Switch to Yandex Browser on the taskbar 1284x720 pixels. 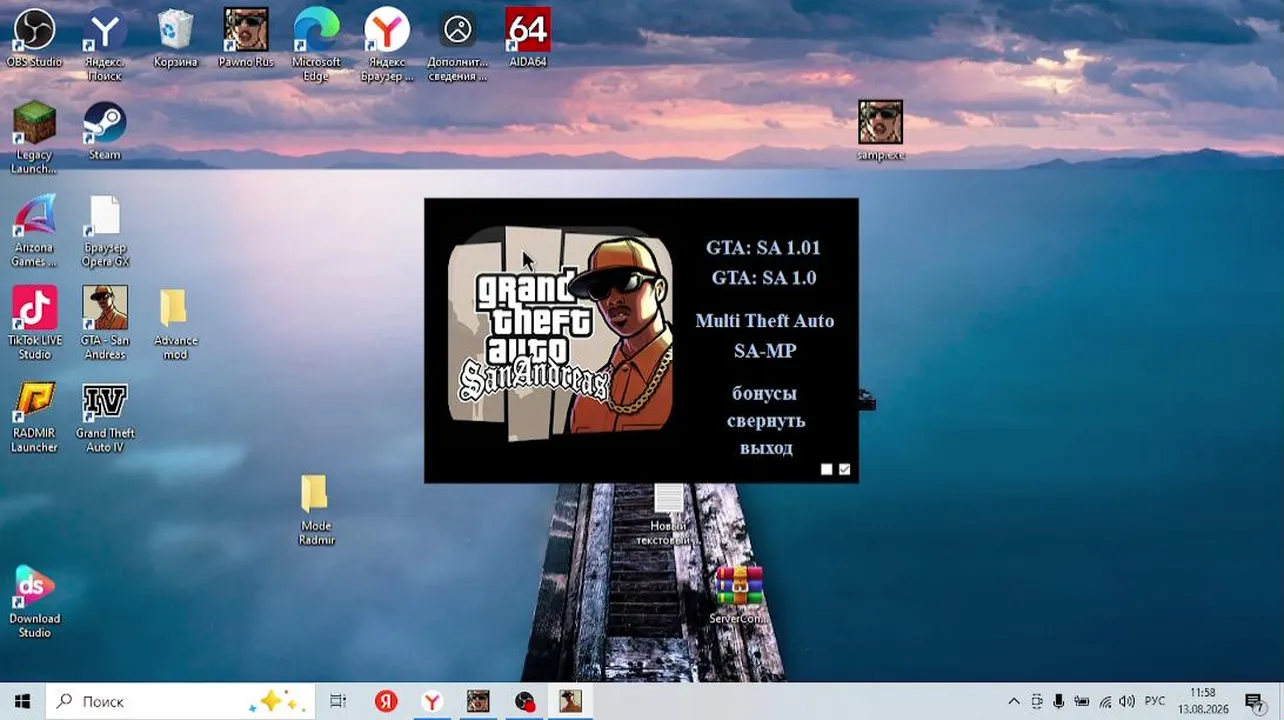(x=432, y=702)
